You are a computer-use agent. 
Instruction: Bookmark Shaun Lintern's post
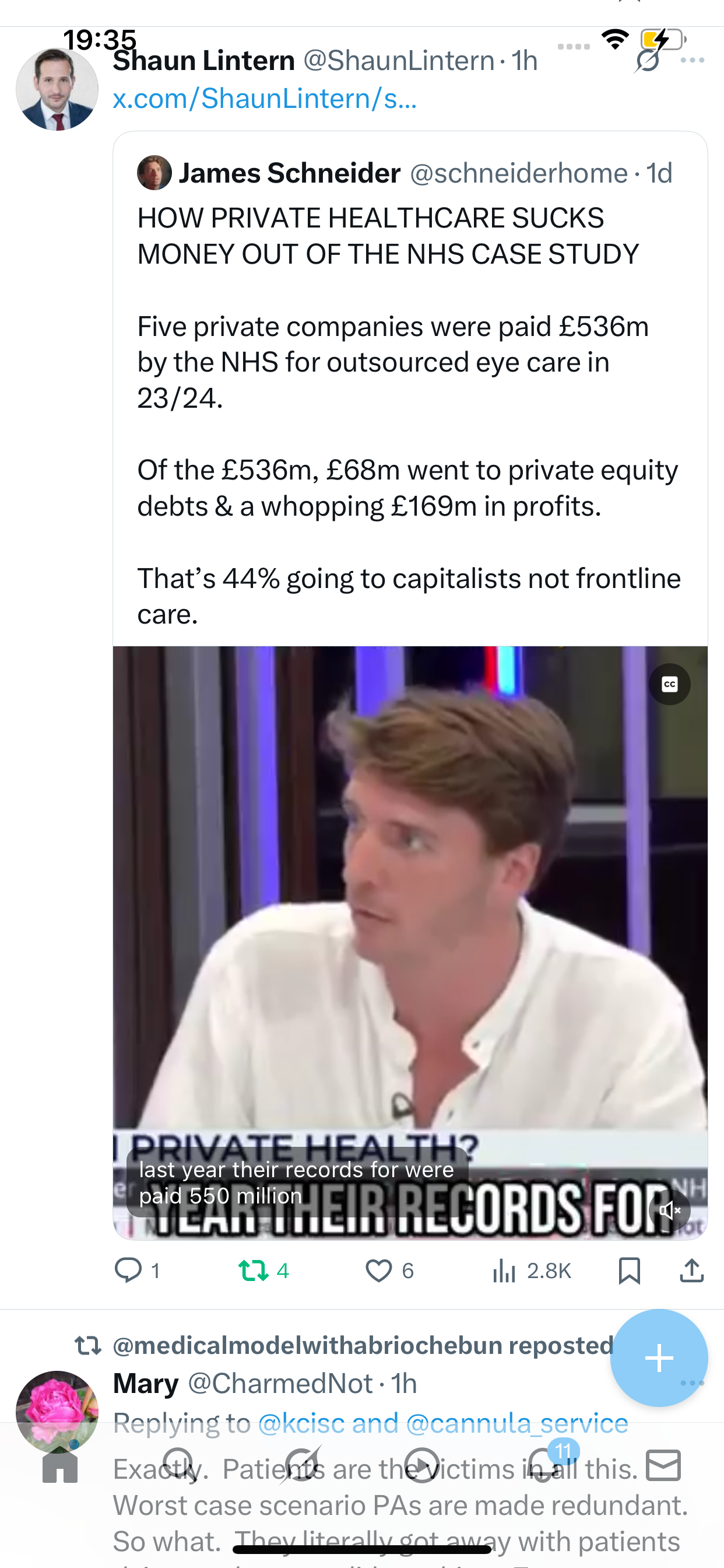point(629,1270)
